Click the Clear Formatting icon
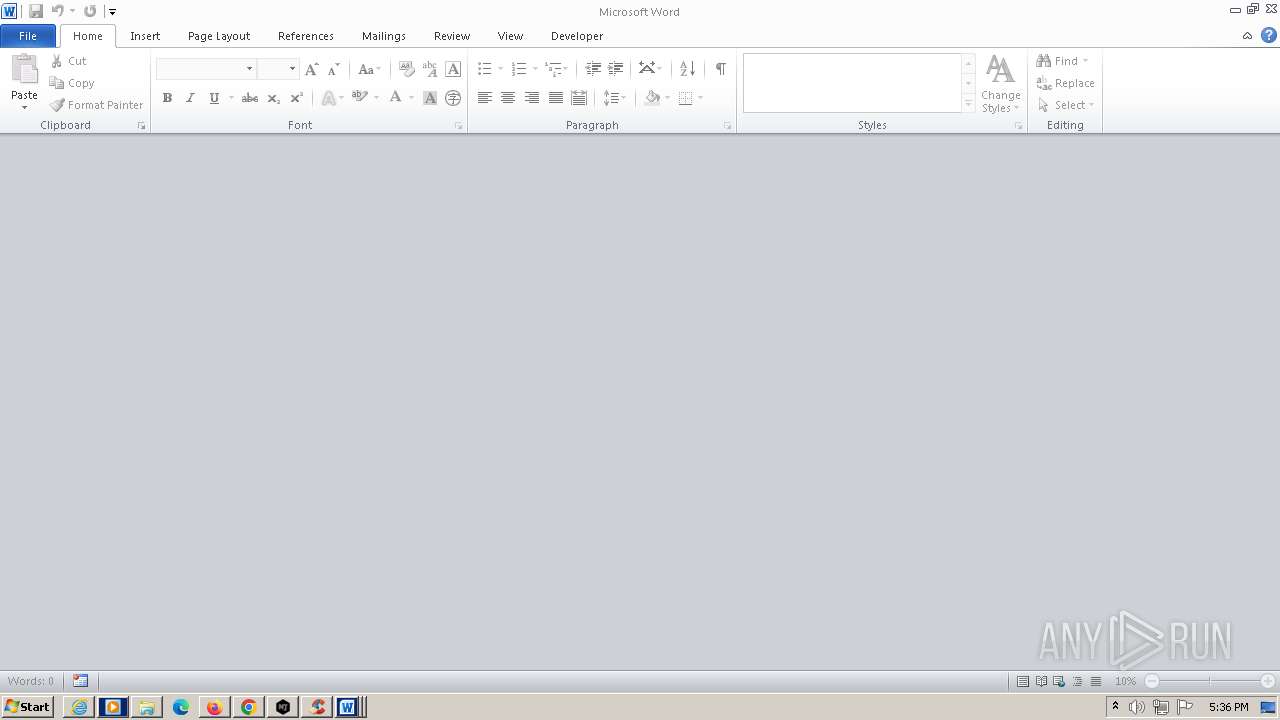The image size is (1280, 720). [x=406, y=69]
